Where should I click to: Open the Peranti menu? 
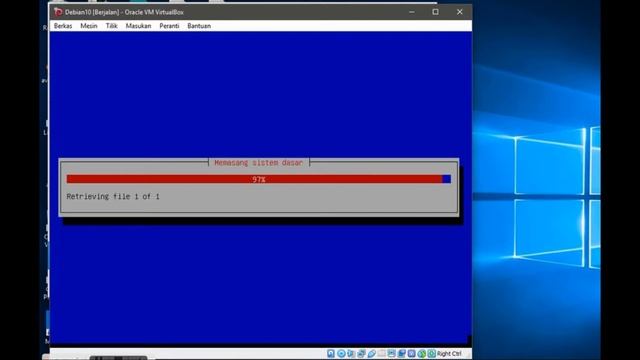coord(169,26)
